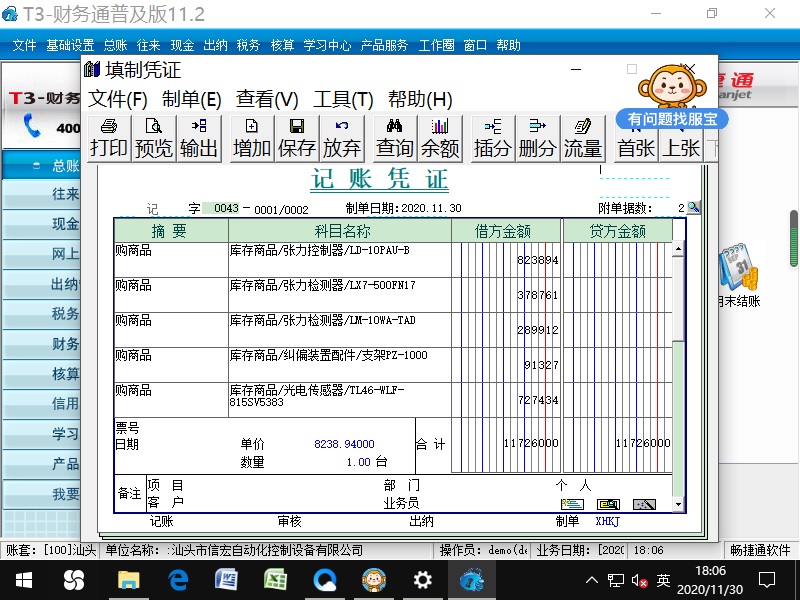Open the 查看(V) menu
This screenshot has width=800, height=600.
point(267,99)
